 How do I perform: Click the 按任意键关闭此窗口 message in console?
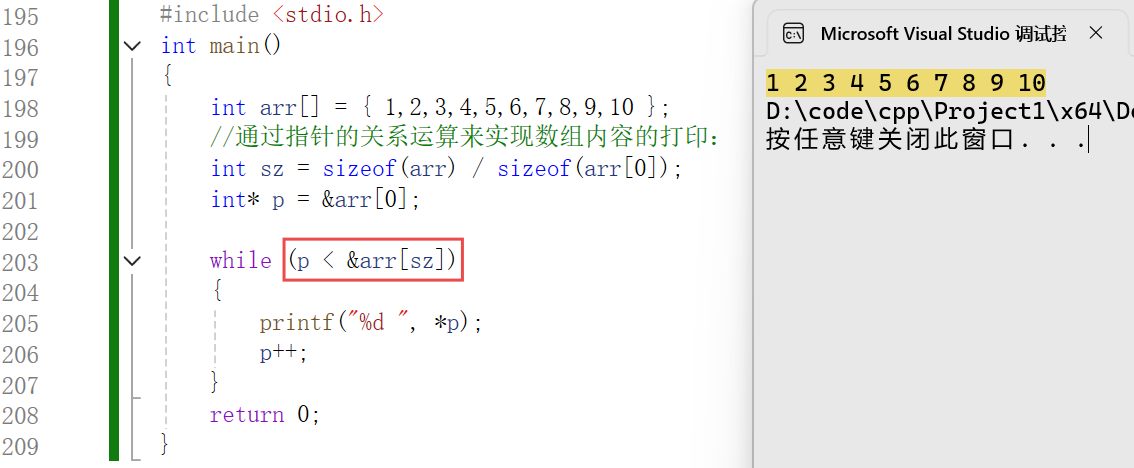[x=926, y=139]
